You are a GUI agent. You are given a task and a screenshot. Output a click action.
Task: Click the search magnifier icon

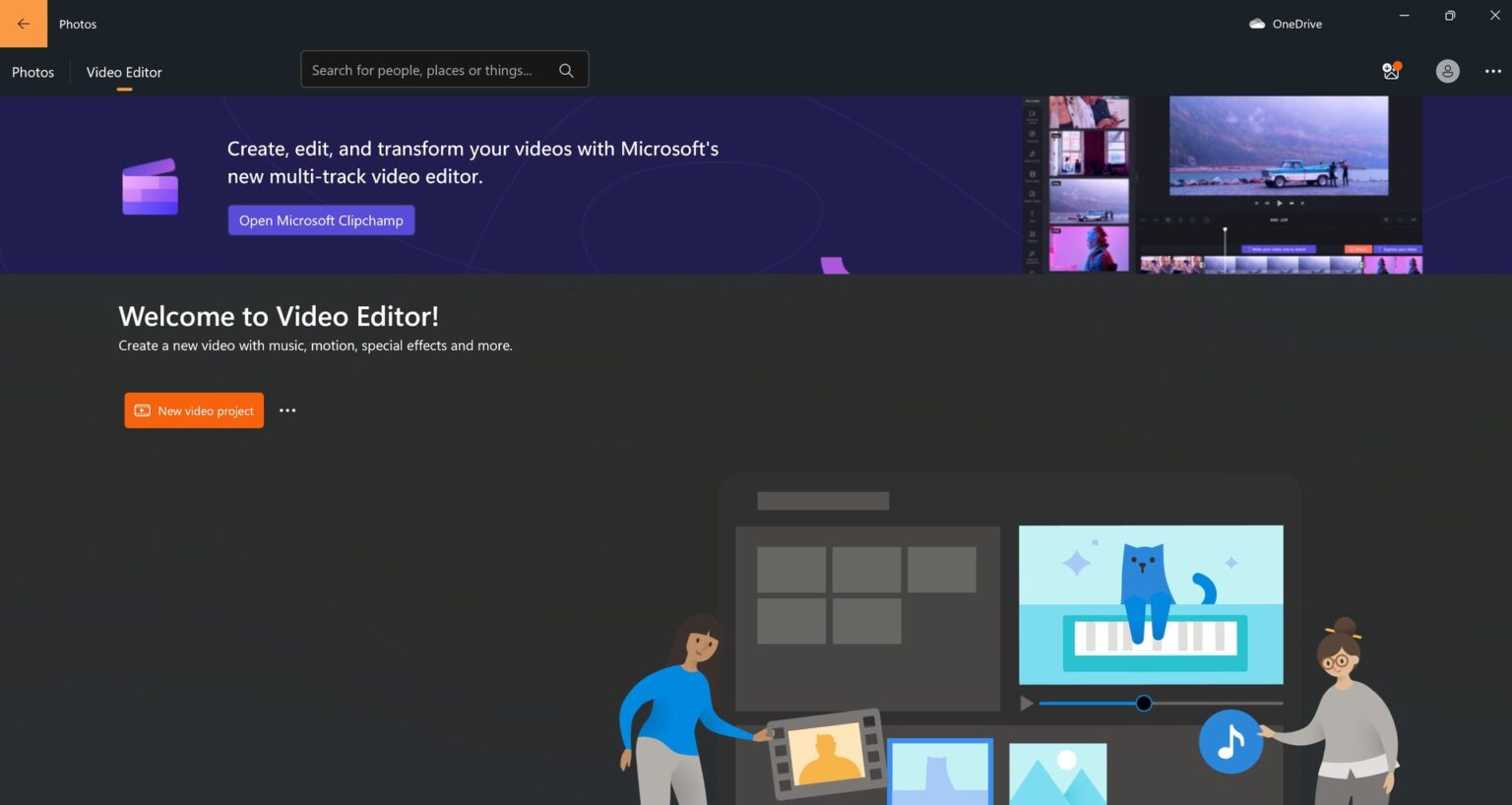pyautogui.click(x=566, y=70)
